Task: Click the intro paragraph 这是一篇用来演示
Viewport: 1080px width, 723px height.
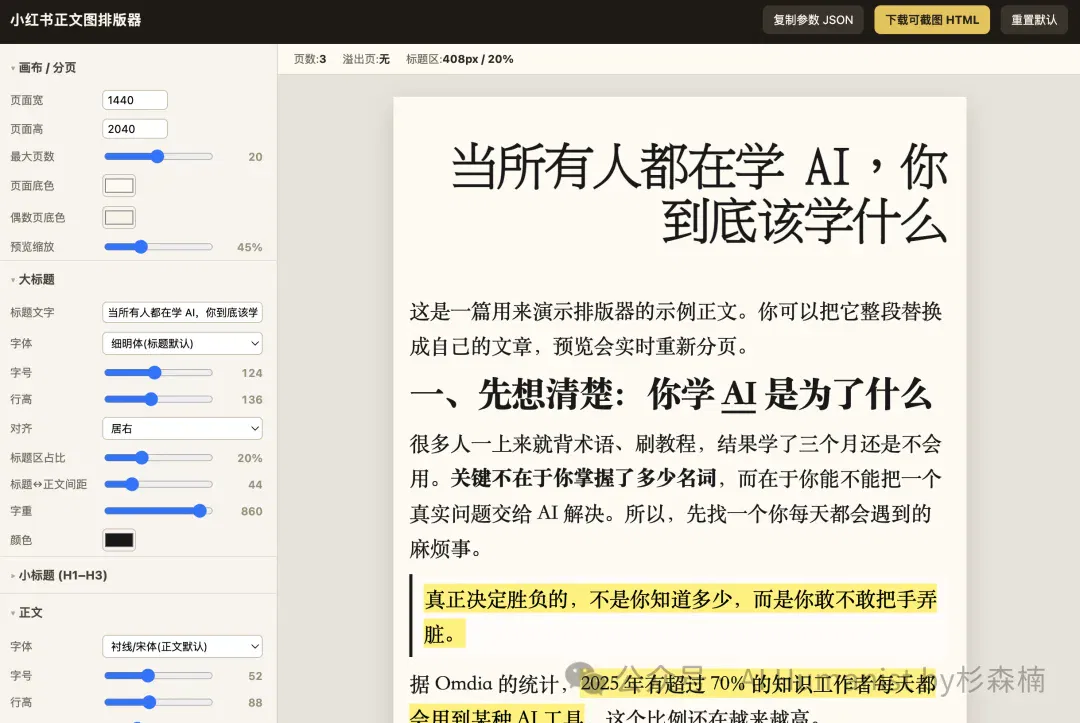Action: 676,328
